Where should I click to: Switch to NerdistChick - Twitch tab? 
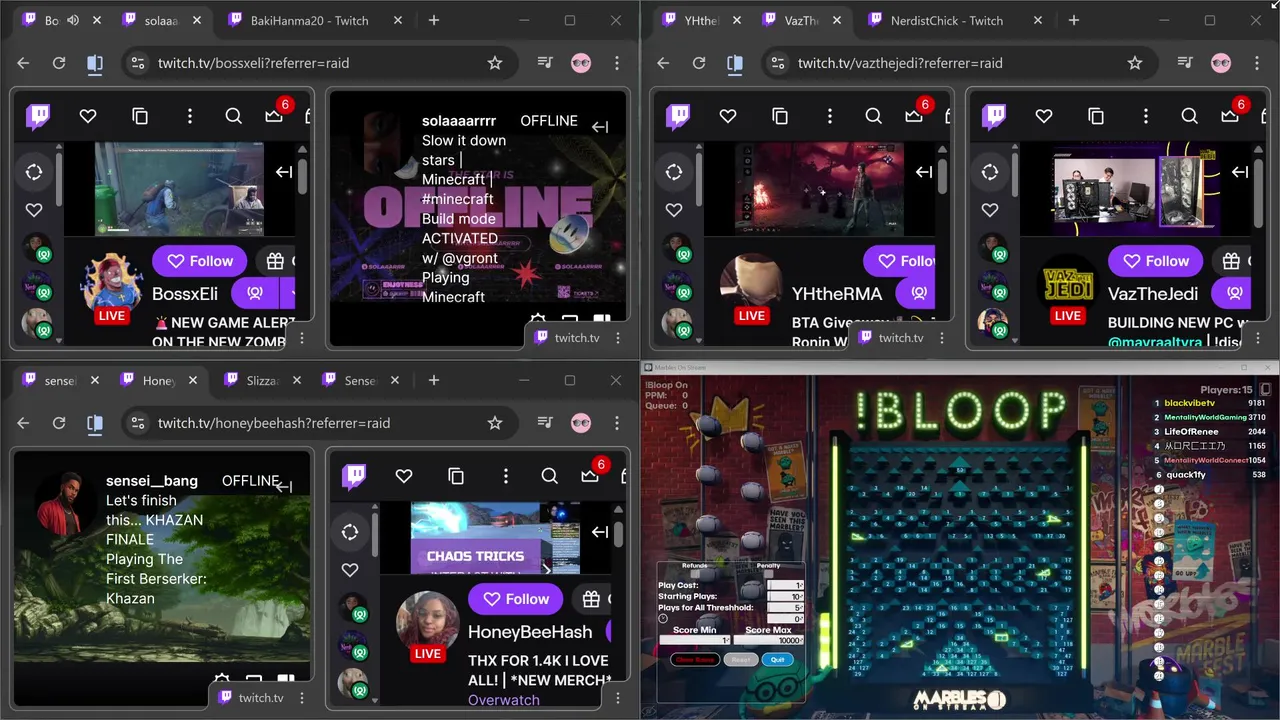pos(946,20)
